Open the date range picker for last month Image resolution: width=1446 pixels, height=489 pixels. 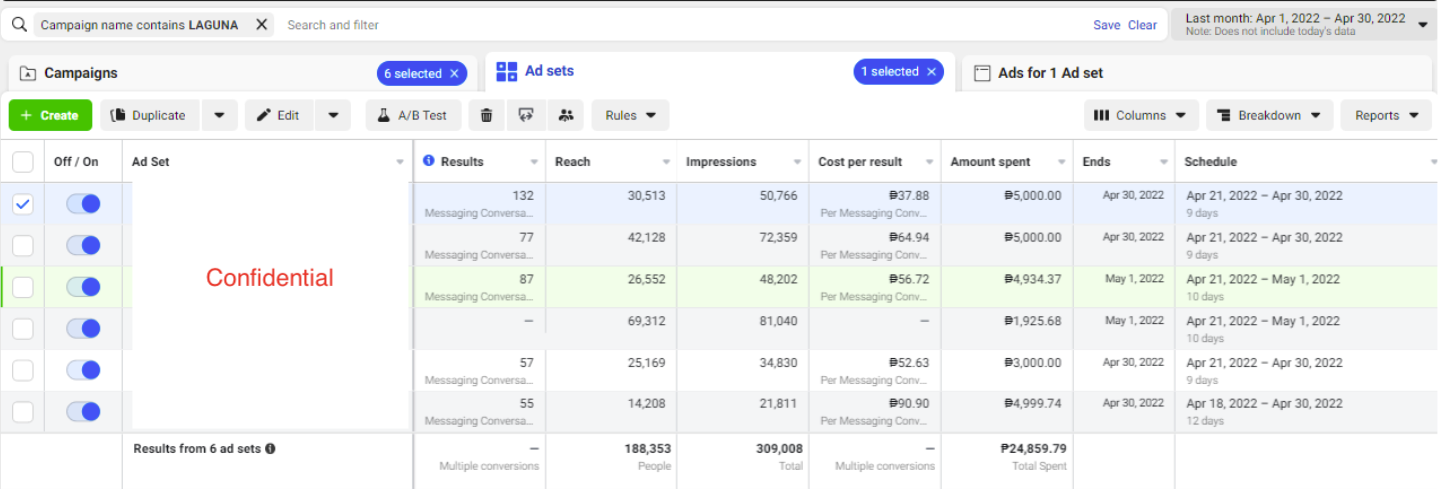[1305, 25]
